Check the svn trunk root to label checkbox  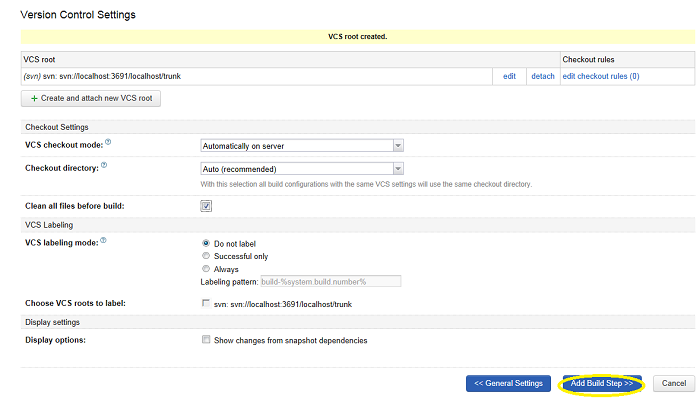[207, 303]
